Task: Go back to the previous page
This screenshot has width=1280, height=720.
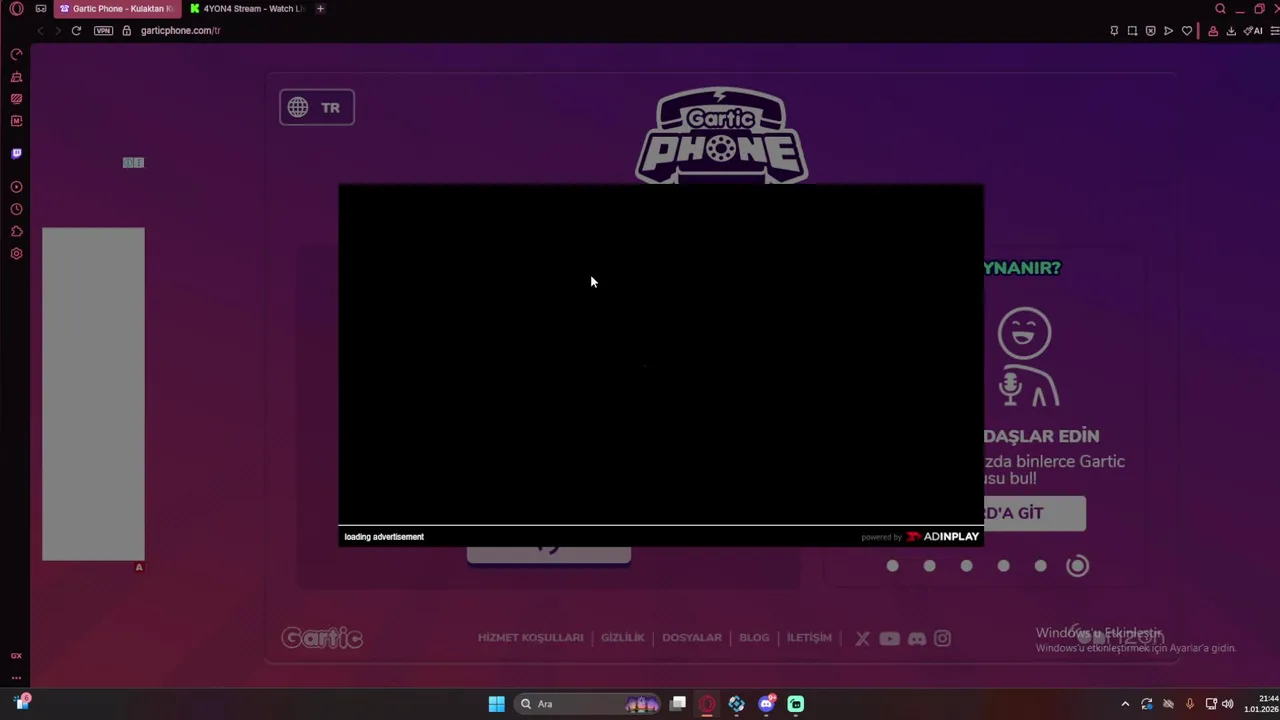Action: coord(40,31)
